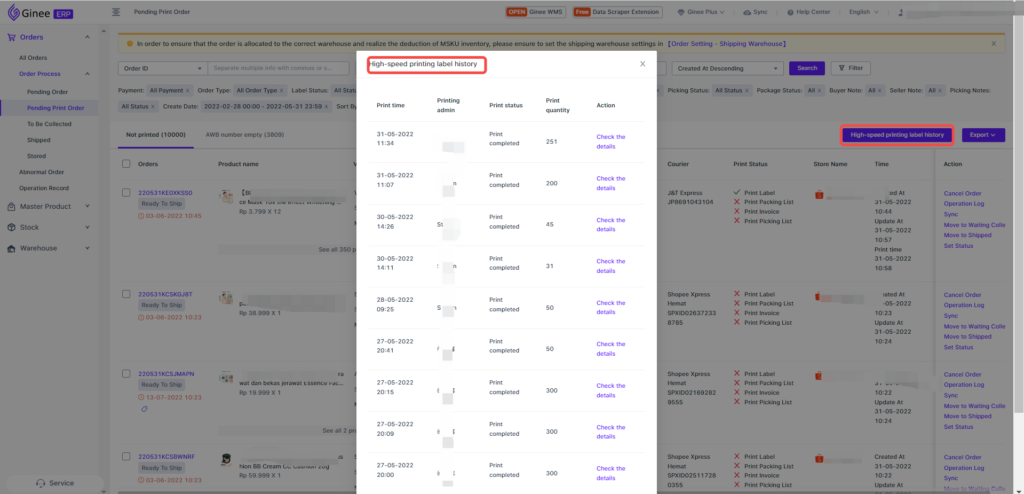Click the product thumbnail of order 220531KCSBWNRF

click(x=227, y=461)
